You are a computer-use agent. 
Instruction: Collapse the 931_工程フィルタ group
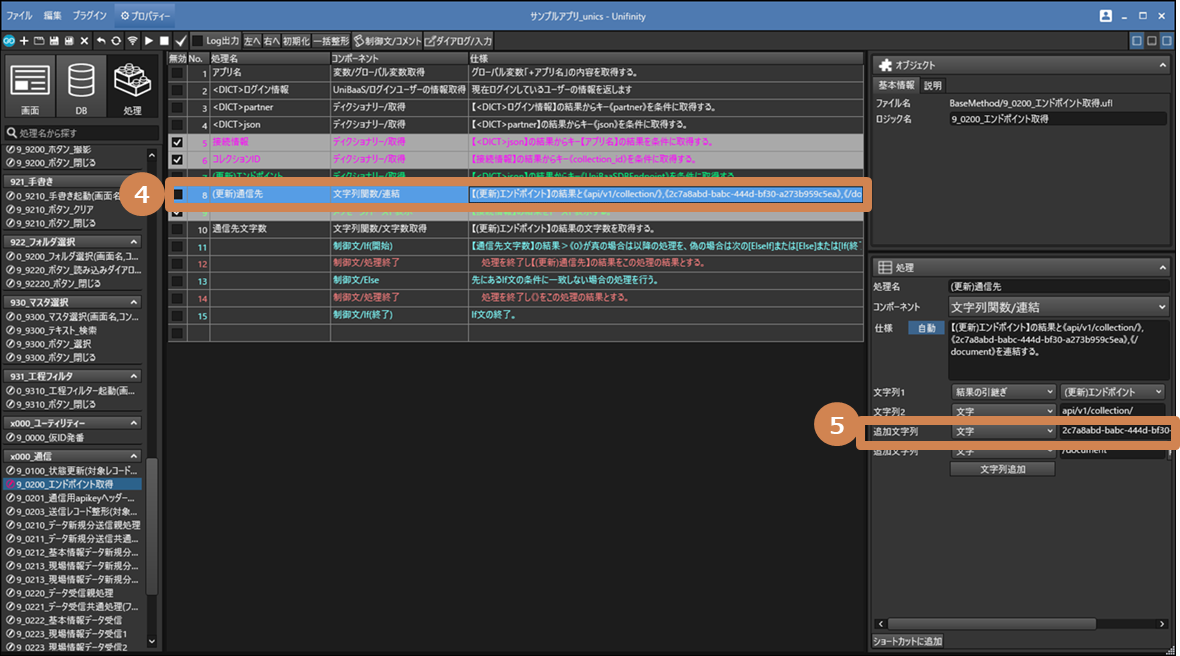pyautogui.click(x=134, y=376)
